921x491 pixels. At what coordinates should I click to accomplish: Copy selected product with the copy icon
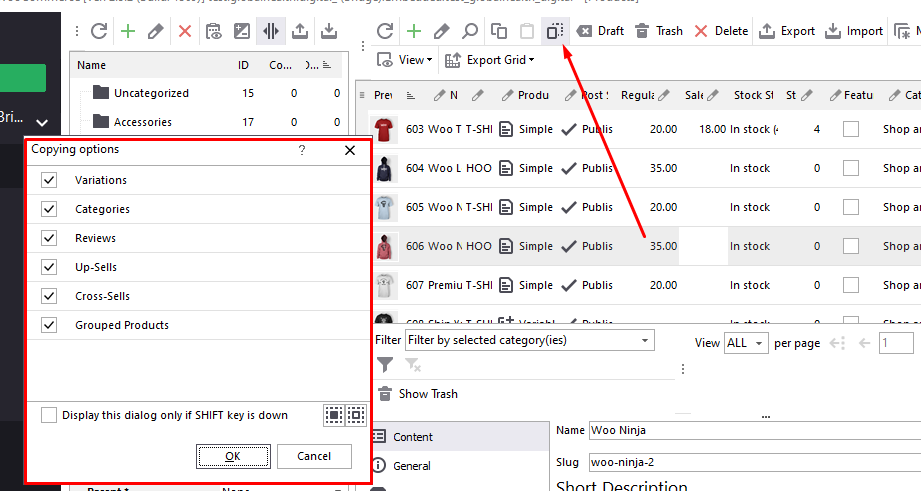point(499,31)
